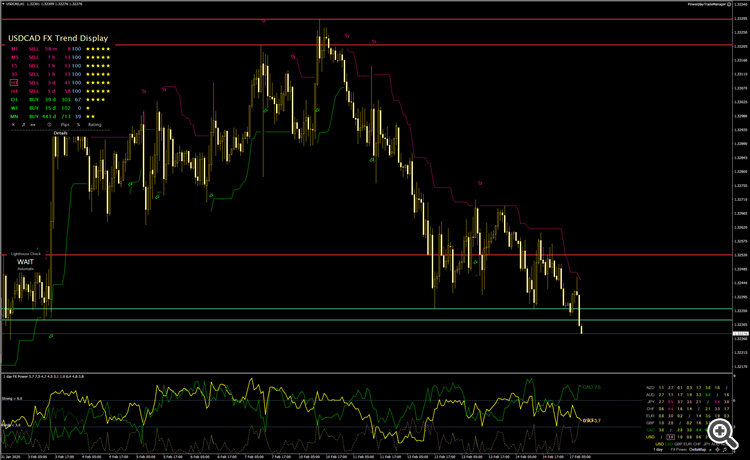Viewport: 750px width, 460px height.
Task: Click the USD row label in currency matrix
Action: (x=651, y=437)
